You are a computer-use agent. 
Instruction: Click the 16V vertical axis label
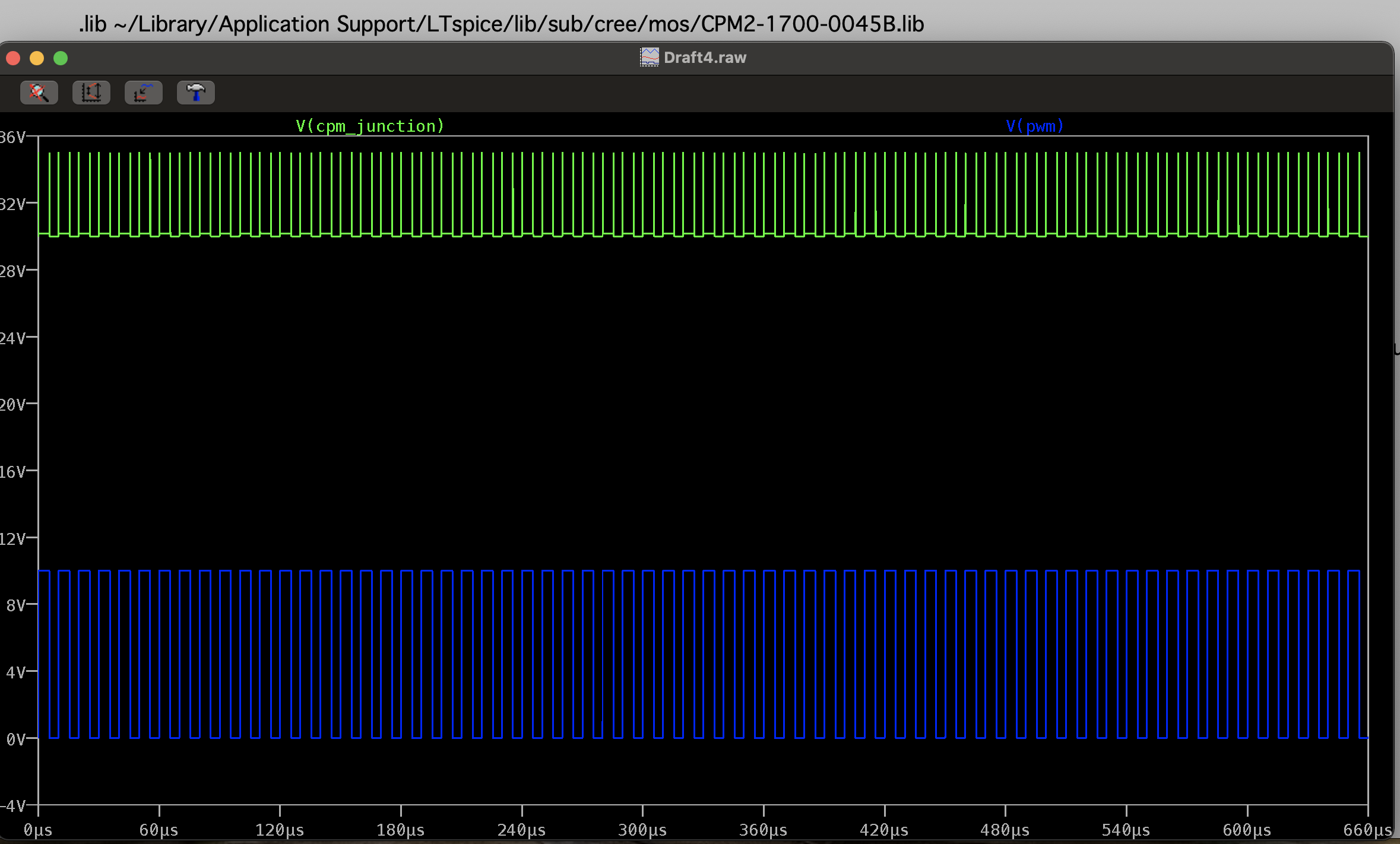(12, 472)
